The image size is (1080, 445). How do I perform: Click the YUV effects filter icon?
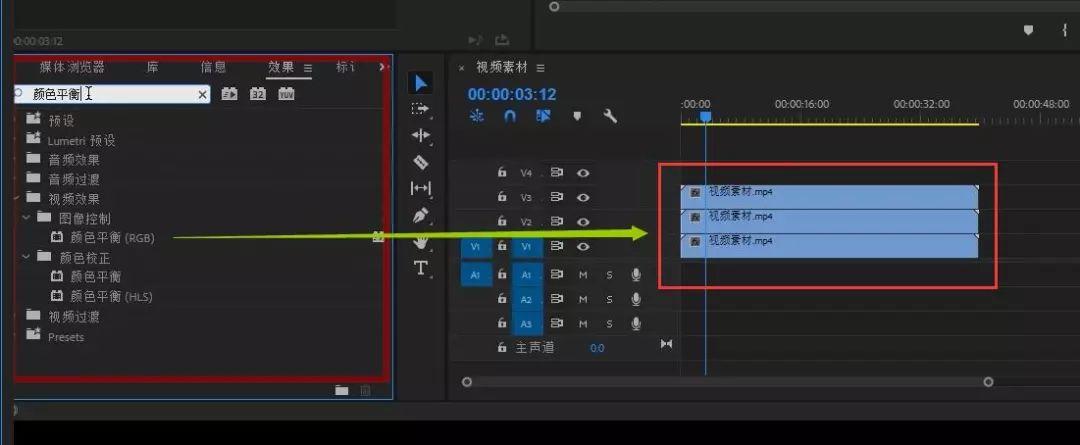click(x=287, y=94)
